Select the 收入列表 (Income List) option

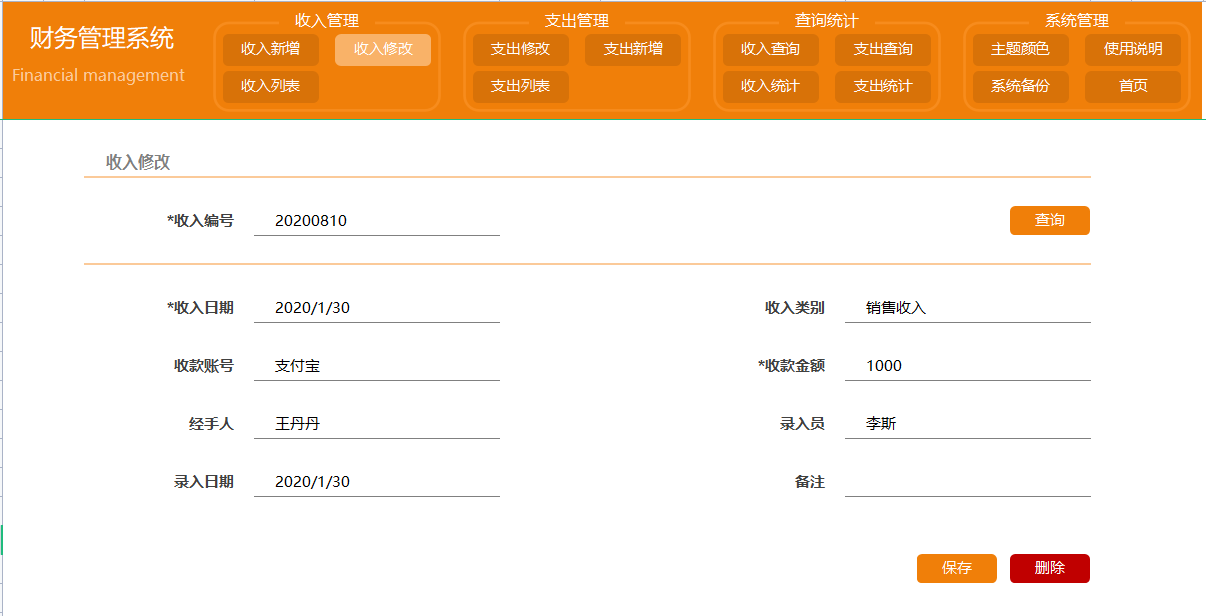click(x=268, y=87)
